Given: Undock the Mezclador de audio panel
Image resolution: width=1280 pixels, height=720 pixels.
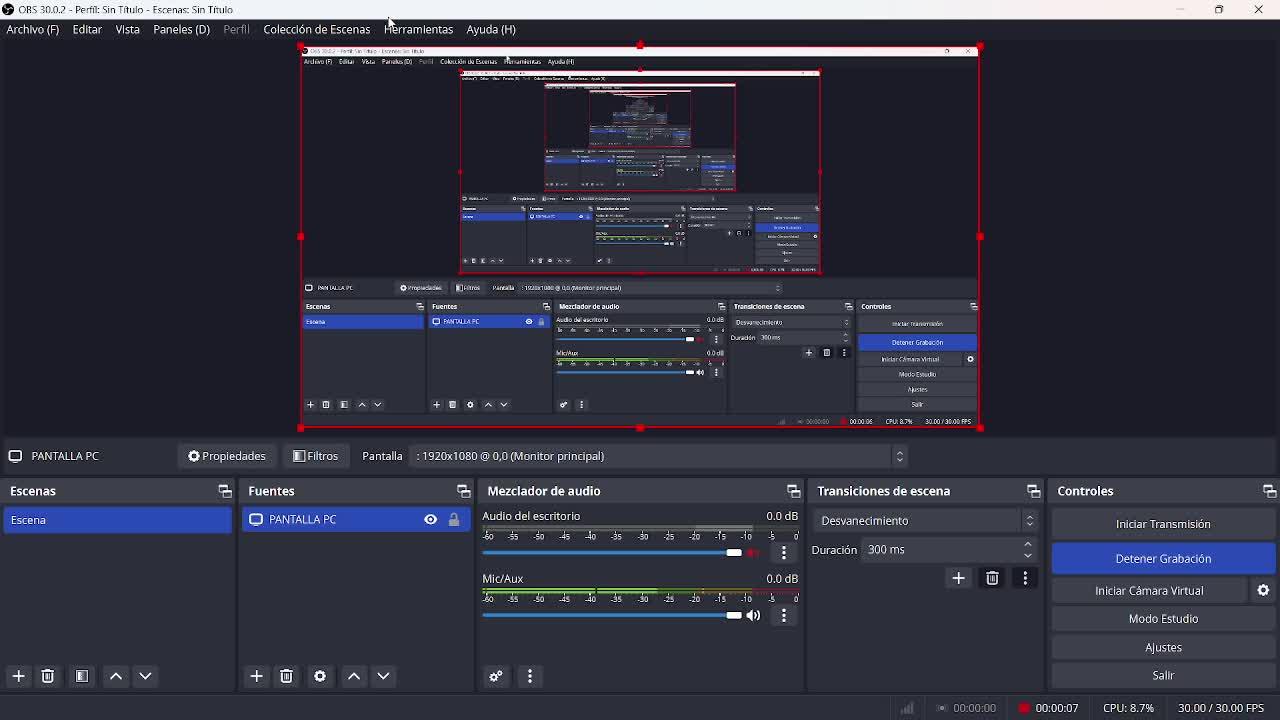Looking at the screenshot, I should (x=793, y=491).
